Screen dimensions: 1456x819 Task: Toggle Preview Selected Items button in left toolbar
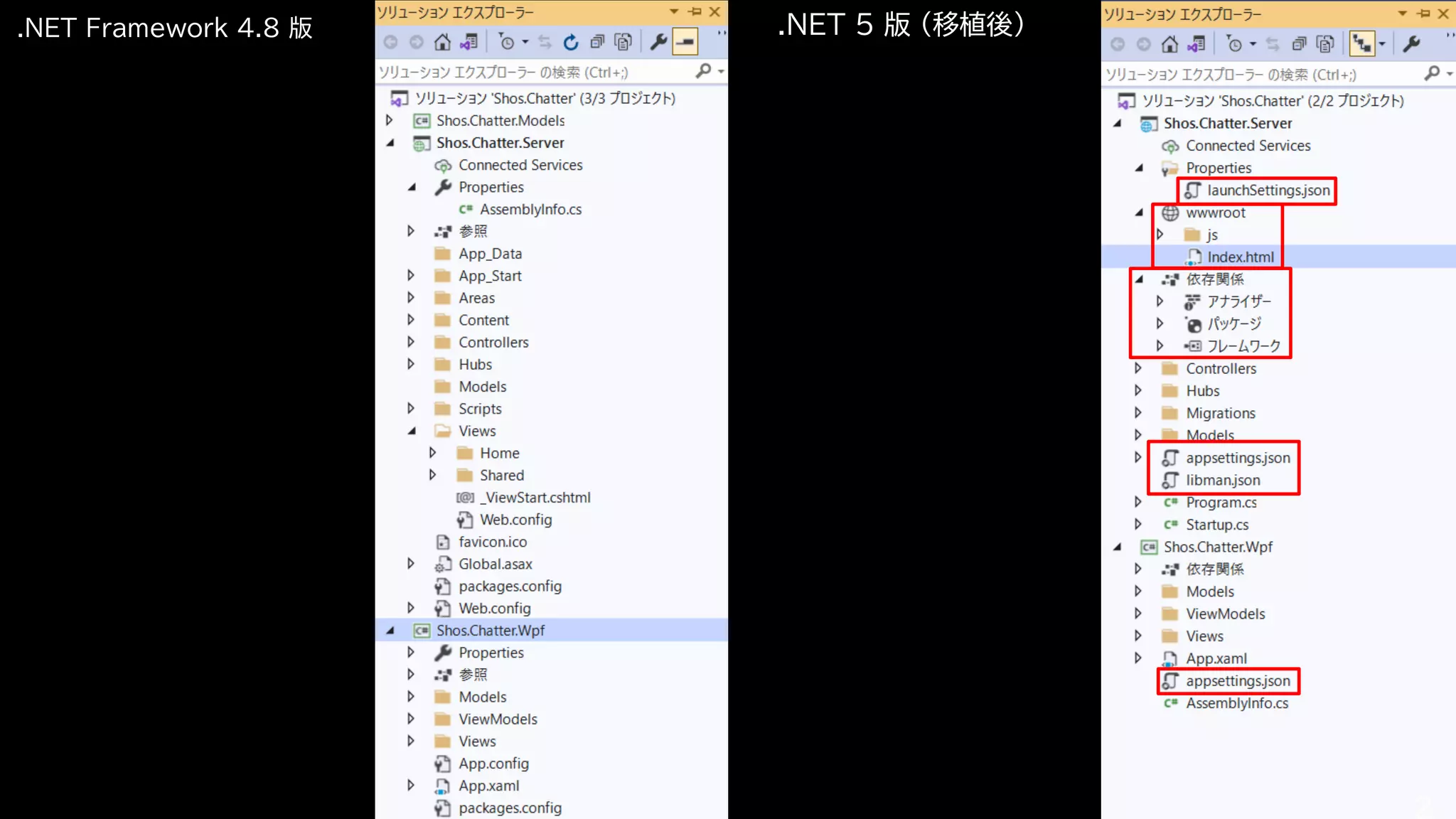coord(685,42)
